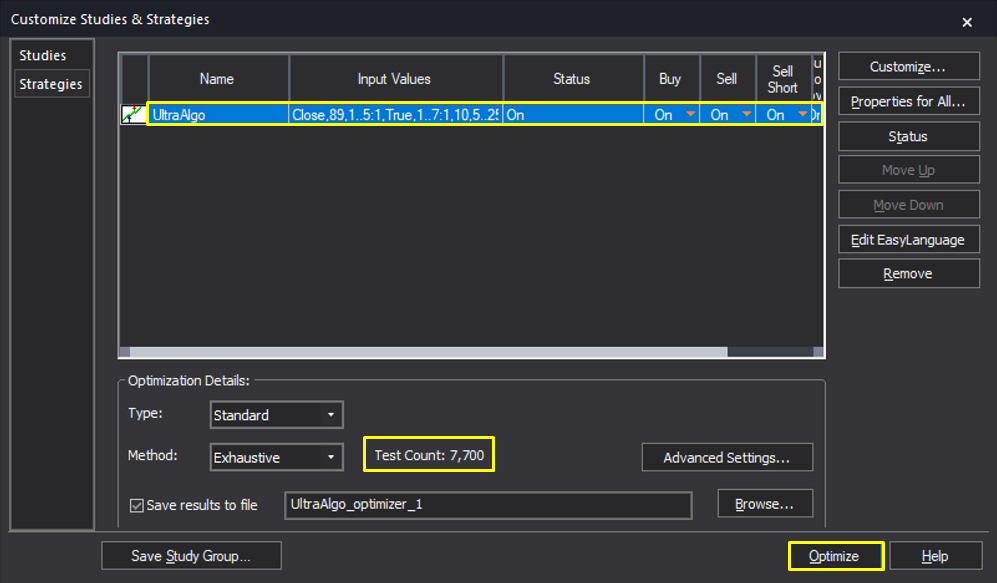
Task: Expand the Type dropdown set to Standard
Action: click(277, 415)
